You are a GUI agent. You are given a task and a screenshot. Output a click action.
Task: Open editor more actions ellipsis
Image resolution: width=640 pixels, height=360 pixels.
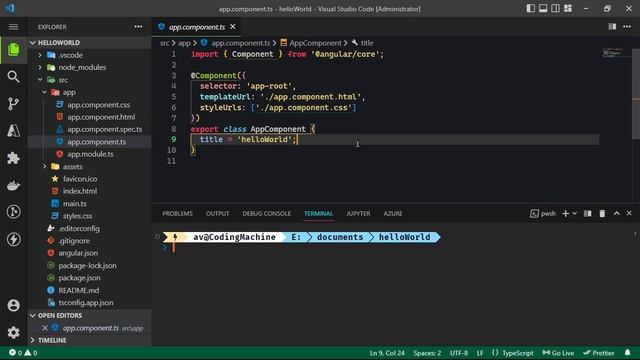pos(627,27)
